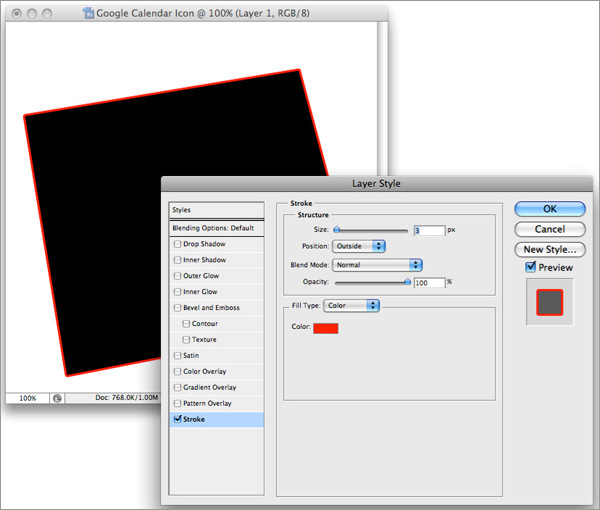The image size is (600, 510).
Task: Enable the Drop Shadow checkbox
Action: [177, 244]
